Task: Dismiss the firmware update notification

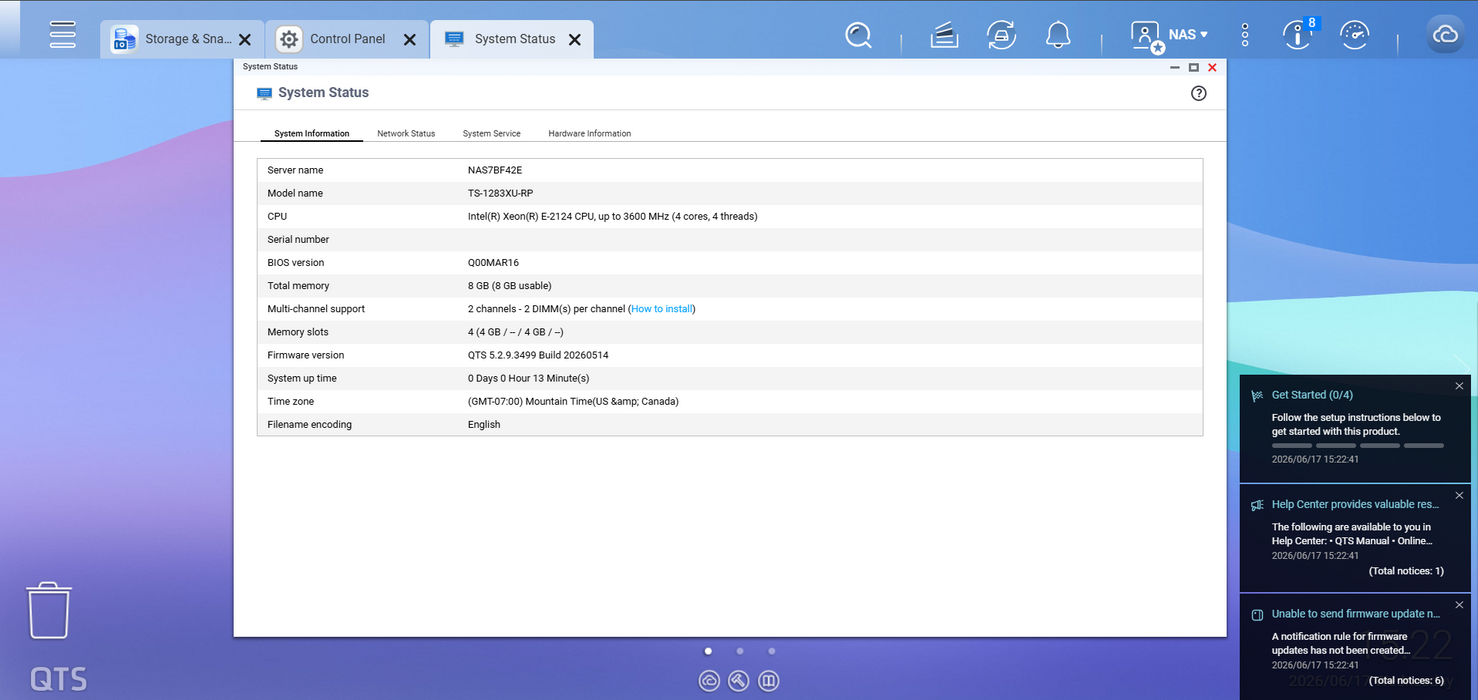Action: click(1459, 605)
